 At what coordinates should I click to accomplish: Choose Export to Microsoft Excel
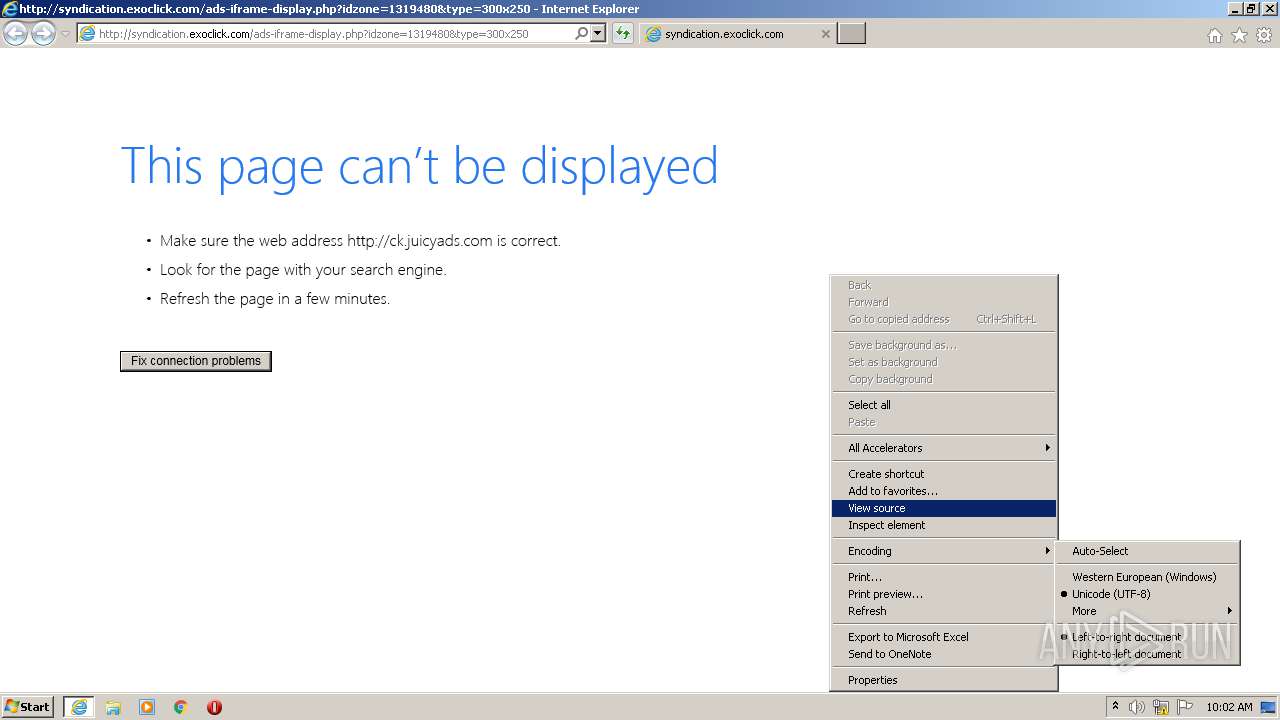tap(944, 637)
